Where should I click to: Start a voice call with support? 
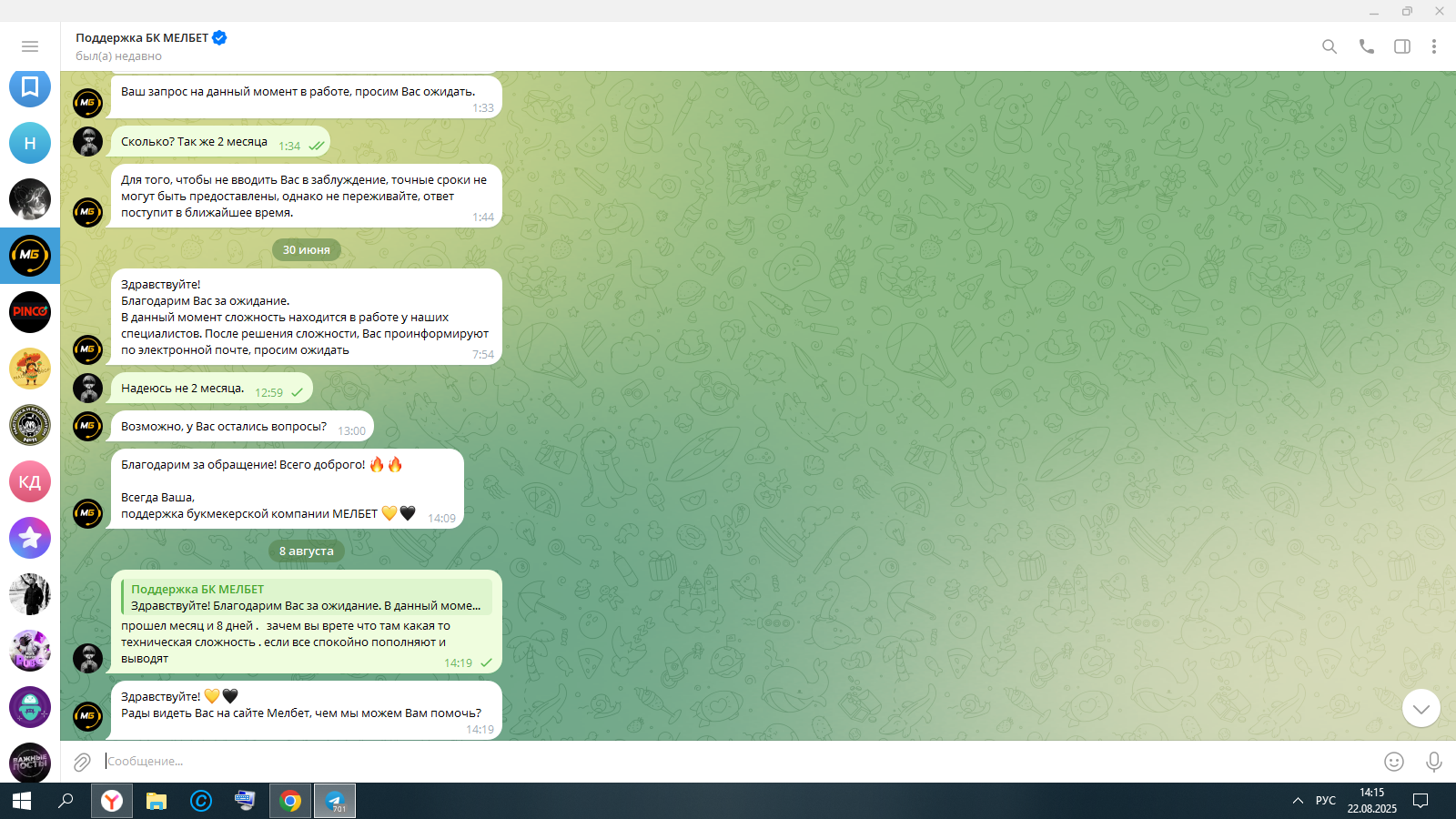[1366, 46]
